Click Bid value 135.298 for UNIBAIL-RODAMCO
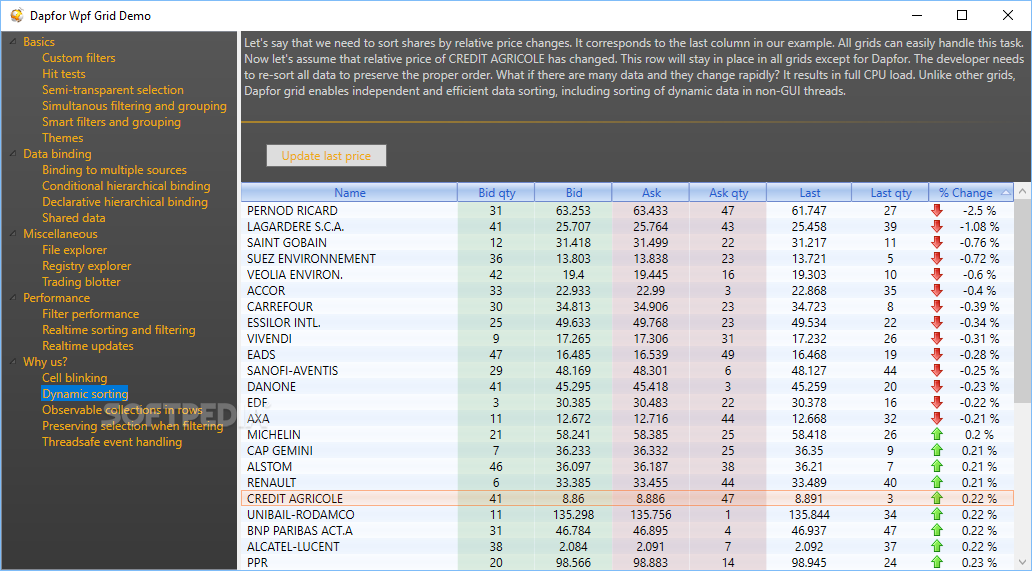This screenshot has height=571, width=1032. 573,514
